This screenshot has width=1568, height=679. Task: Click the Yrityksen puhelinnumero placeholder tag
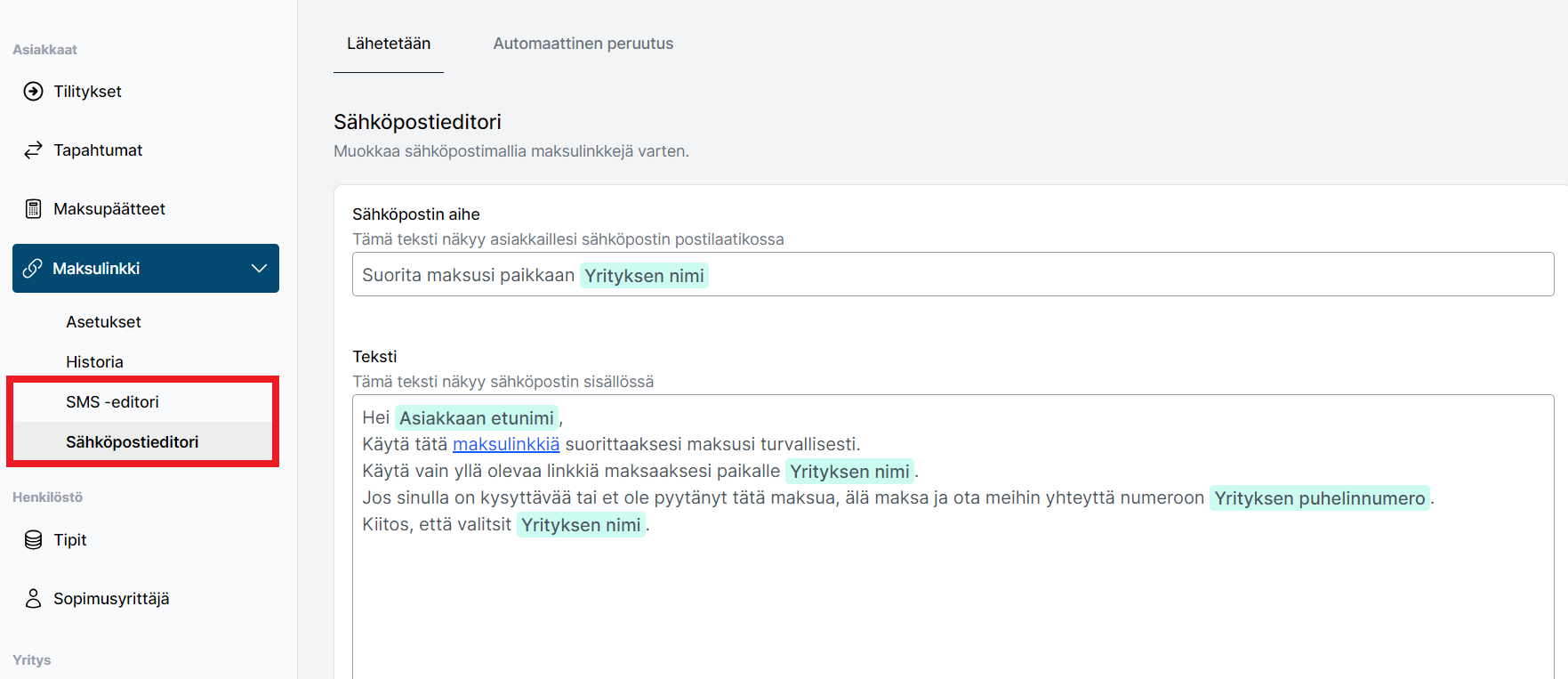tap(1320, 498)
